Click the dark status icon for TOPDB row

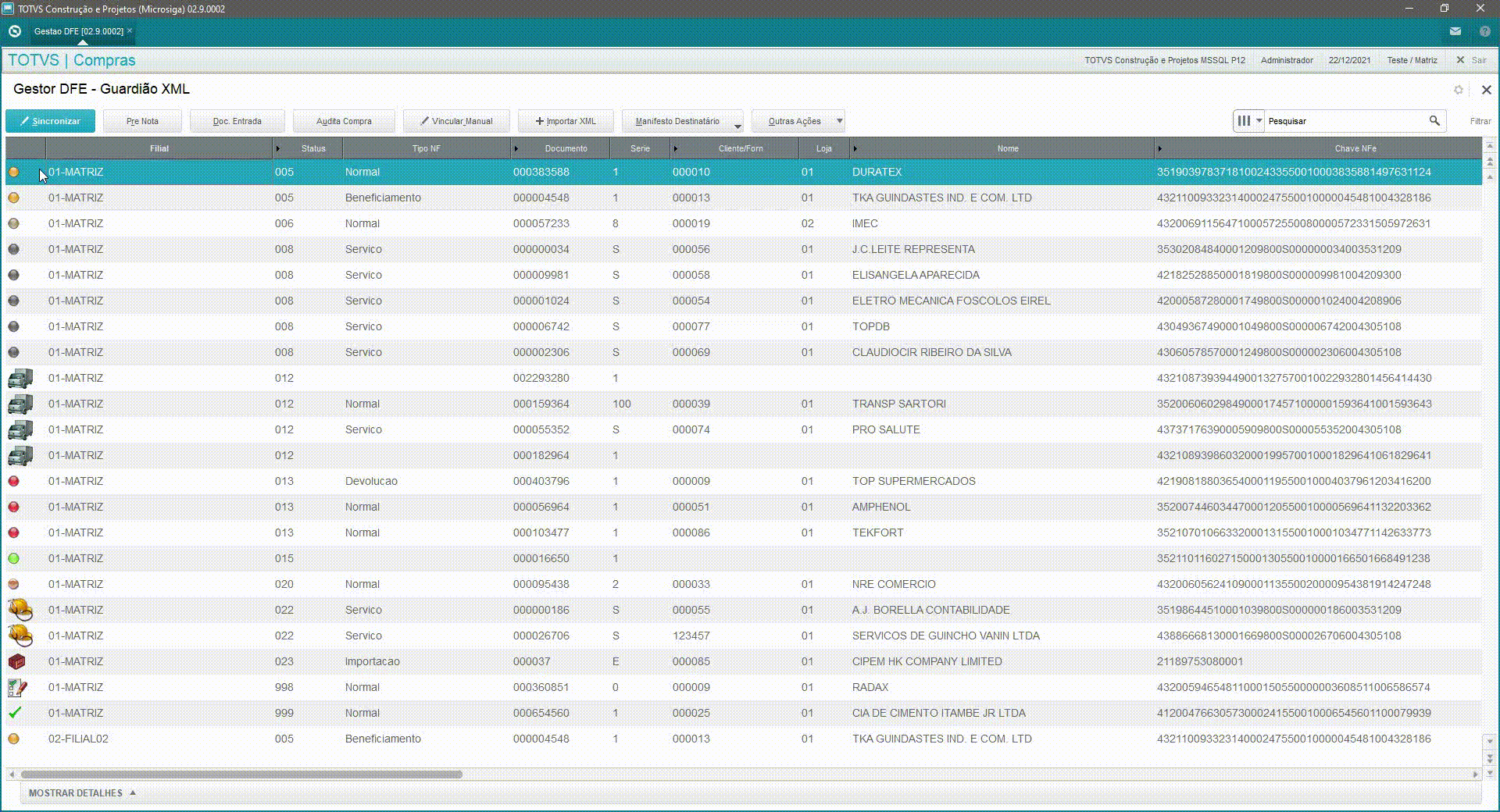click(x=13, y=326)
